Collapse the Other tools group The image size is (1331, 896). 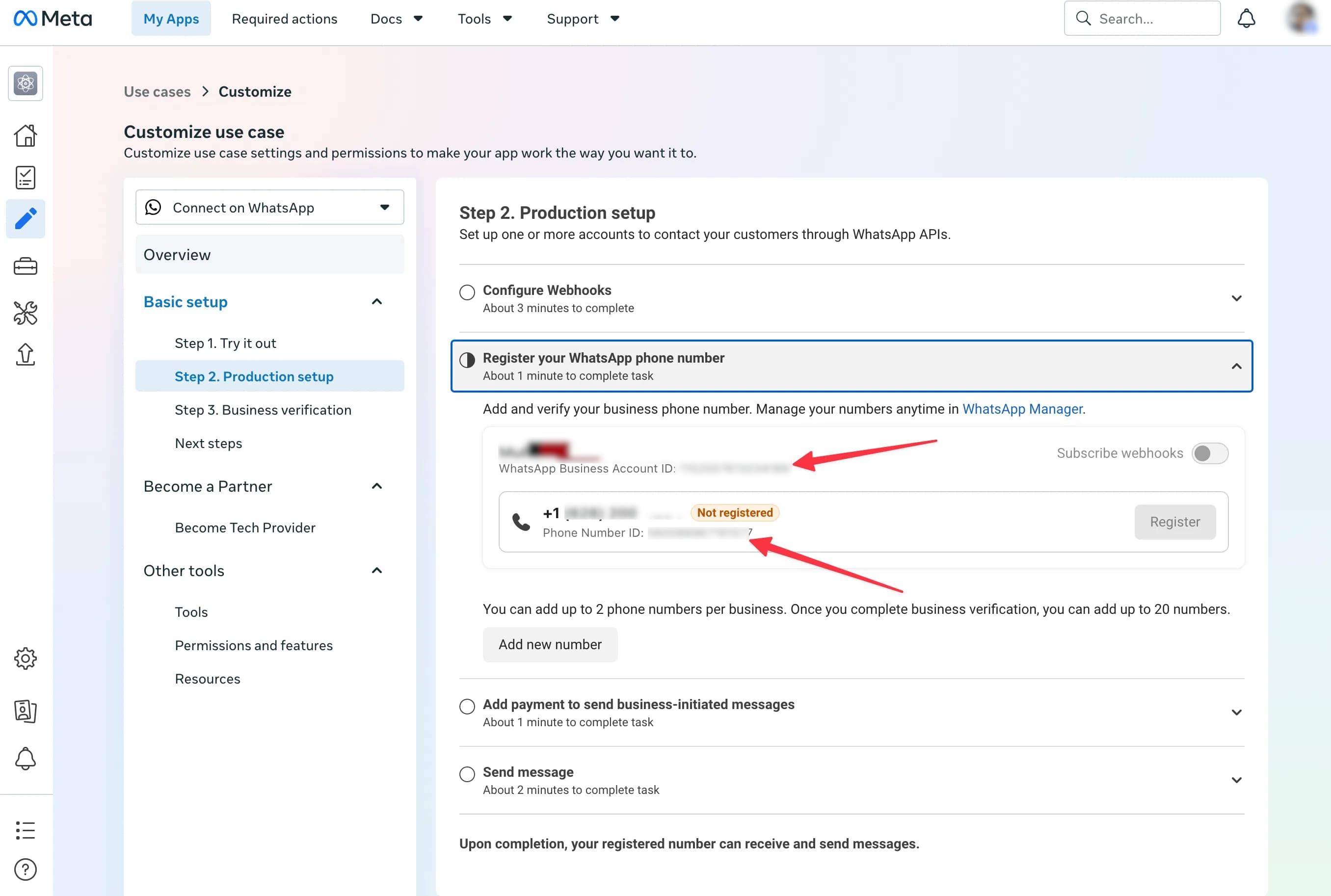click(376, 571)
